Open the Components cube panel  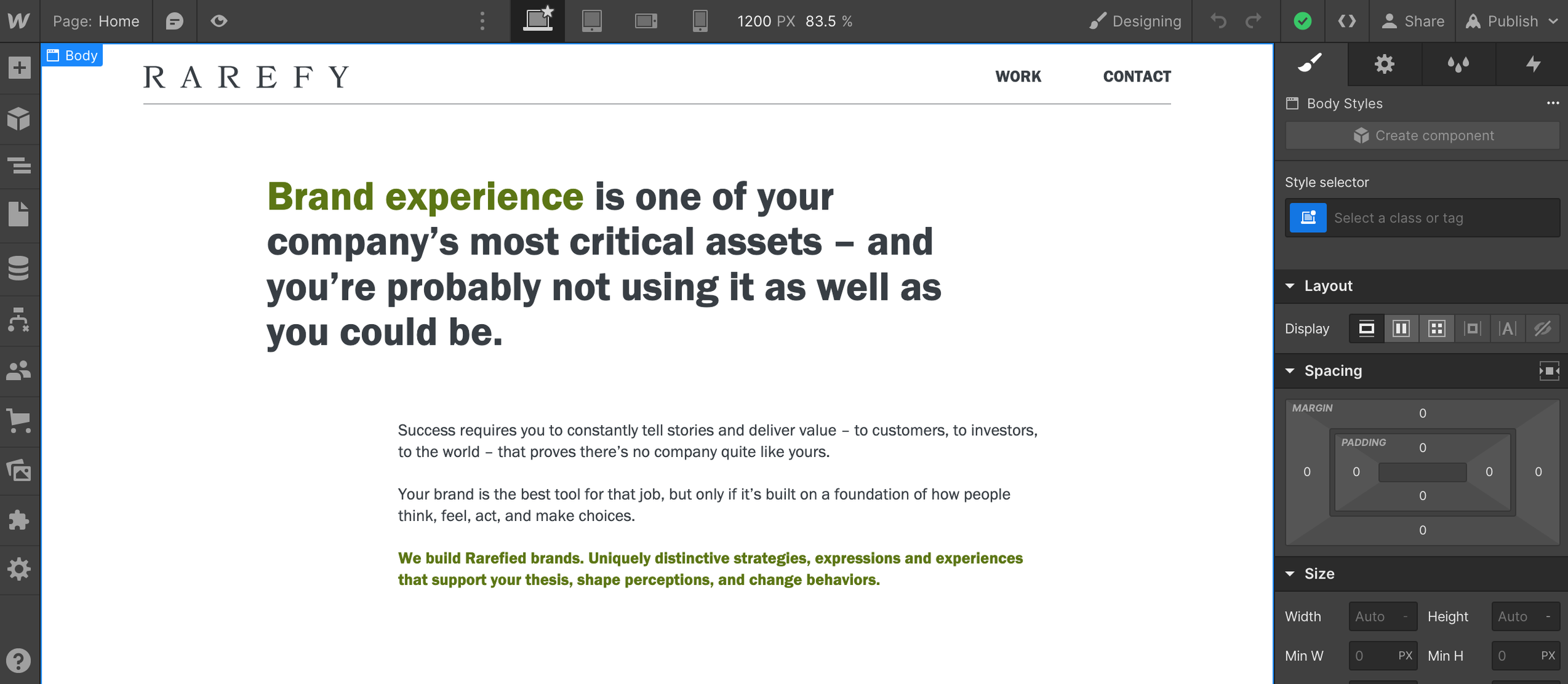19,118
